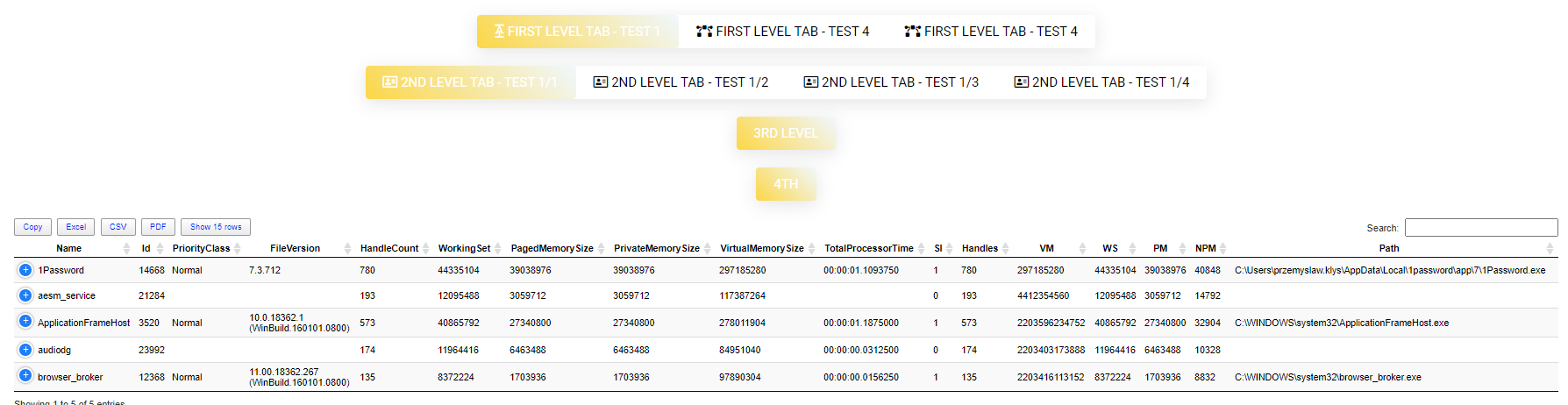Select the 3RD LEVEL tab

785,133
